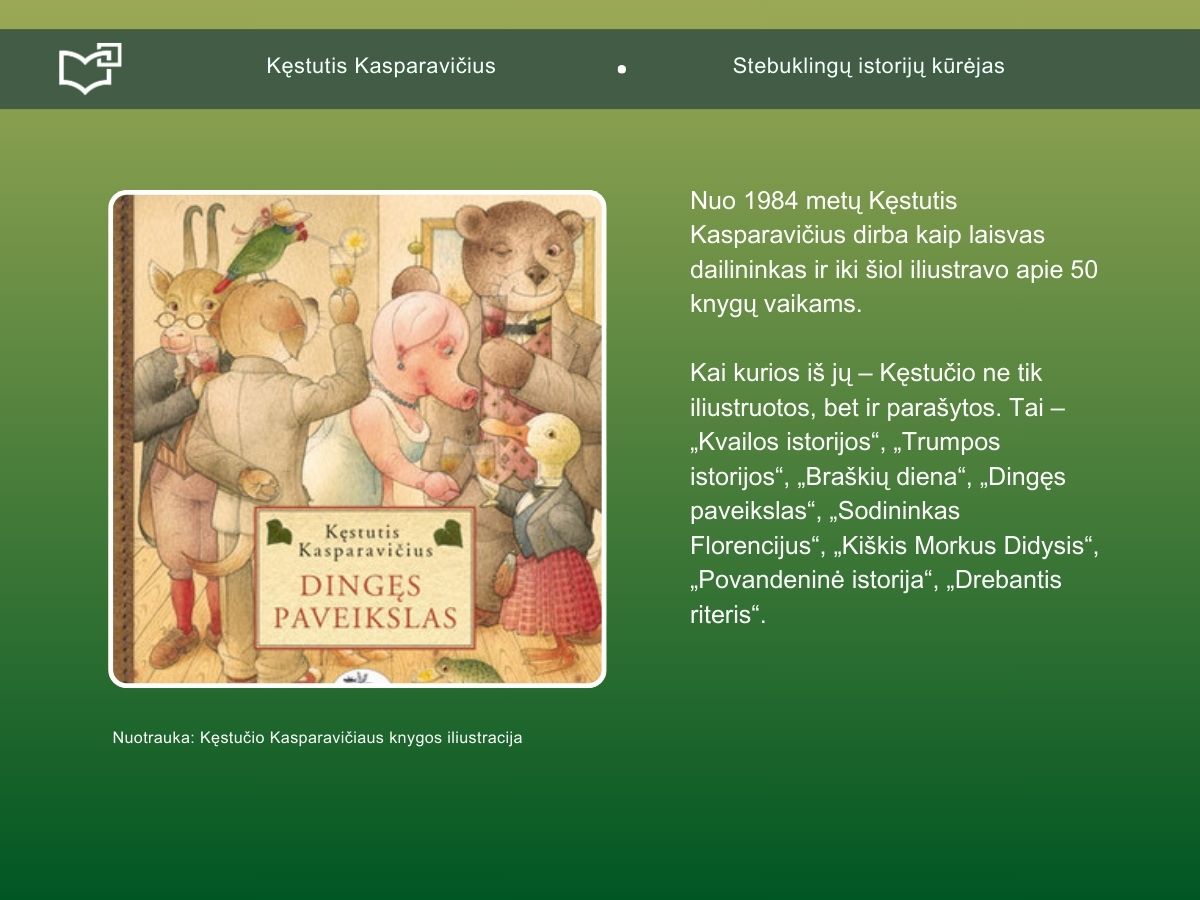Click the author name on cover label
The height and width of the screenshot is (900, 1200).
pyautogui.click(x=365, y=540)
